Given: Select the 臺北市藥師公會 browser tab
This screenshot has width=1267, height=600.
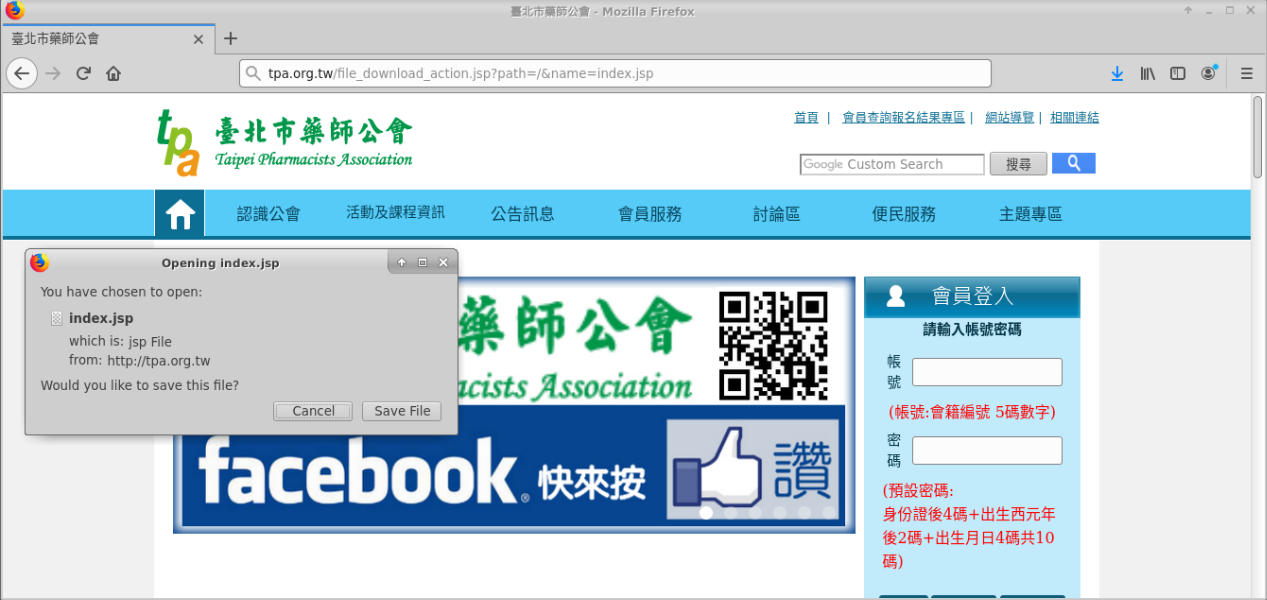Looking at the screenshot, I should point(107,39).
